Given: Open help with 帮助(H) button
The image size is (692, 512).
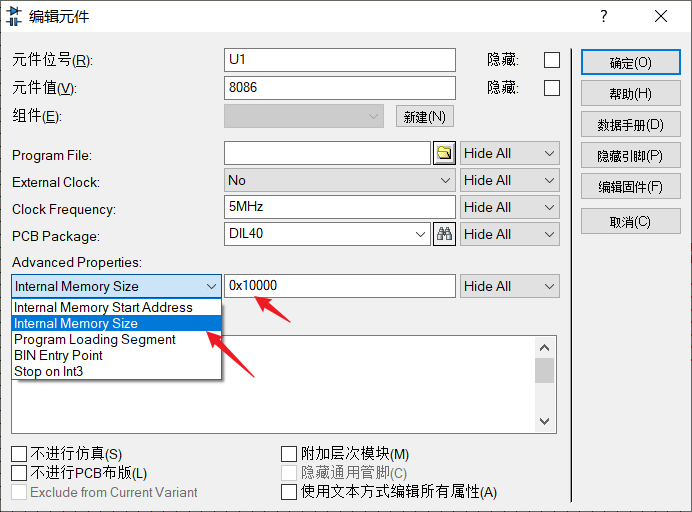Looking at the screenshot, I should (x=630, y=94).
